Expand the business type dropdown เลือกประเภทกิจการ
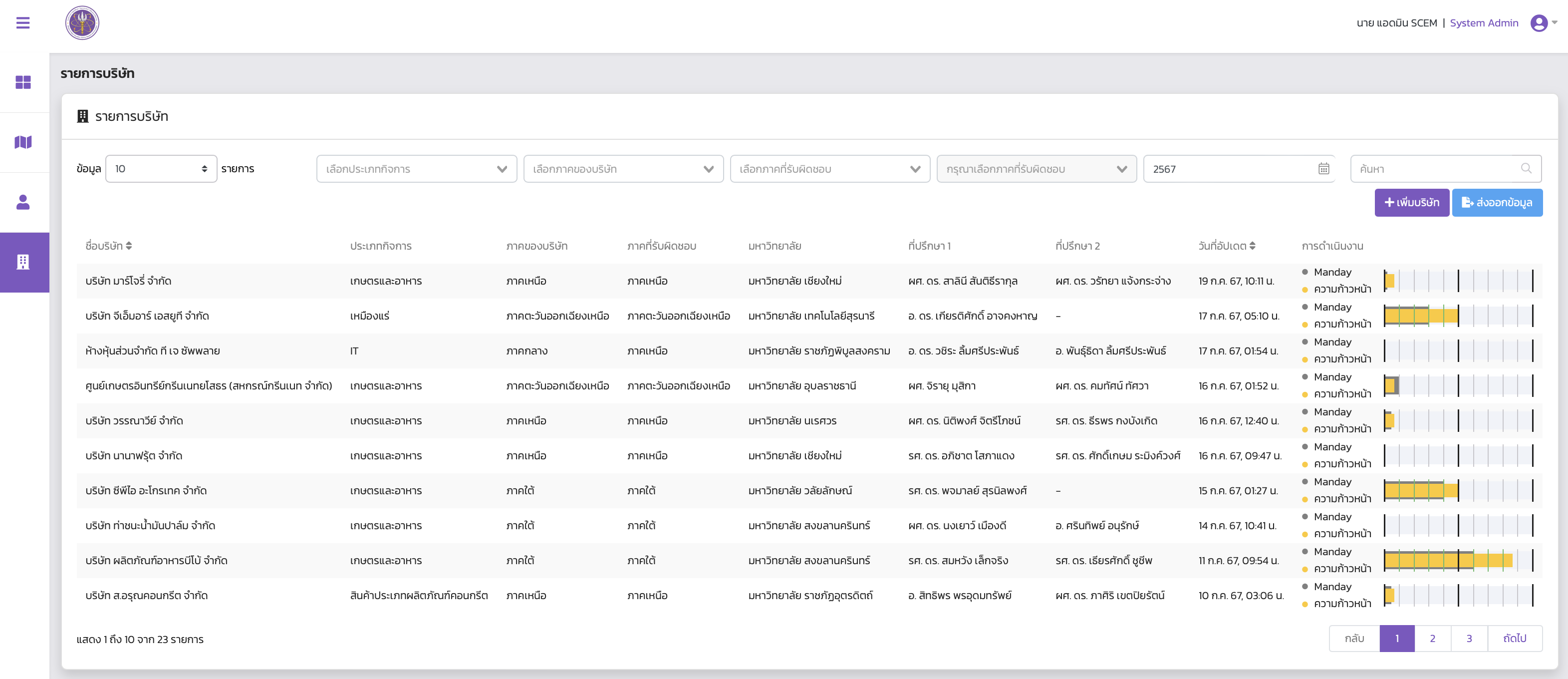1568x679 pixels. (416, 169)
